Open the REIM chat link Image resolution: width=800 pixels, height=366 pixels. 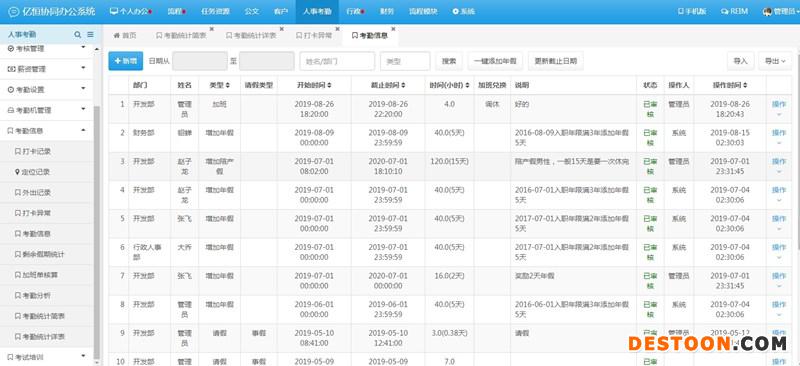coord(735,11)
